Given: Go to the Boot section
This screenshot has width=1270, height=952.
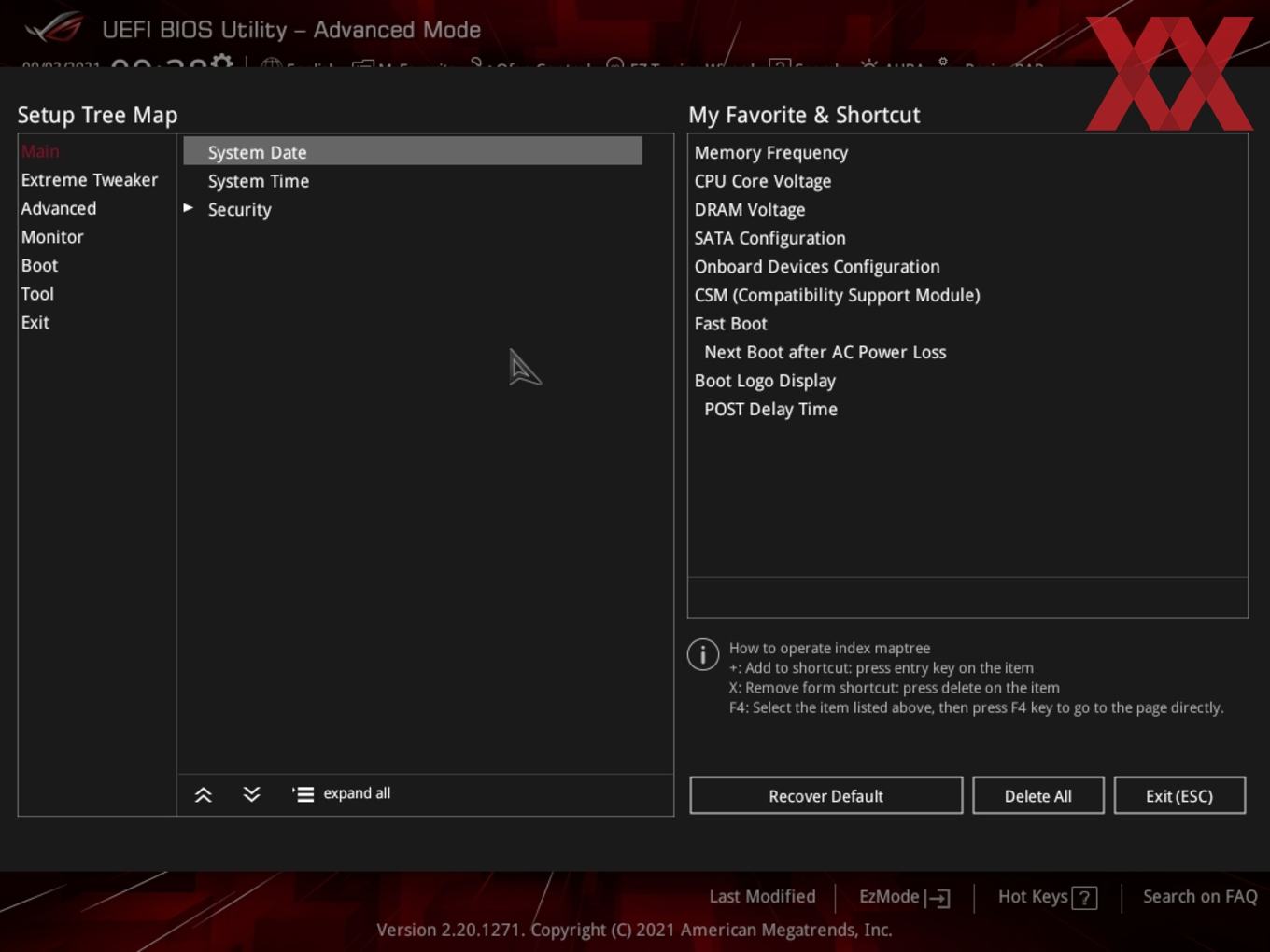Looking at the screenshot, I should pos(39,265).
